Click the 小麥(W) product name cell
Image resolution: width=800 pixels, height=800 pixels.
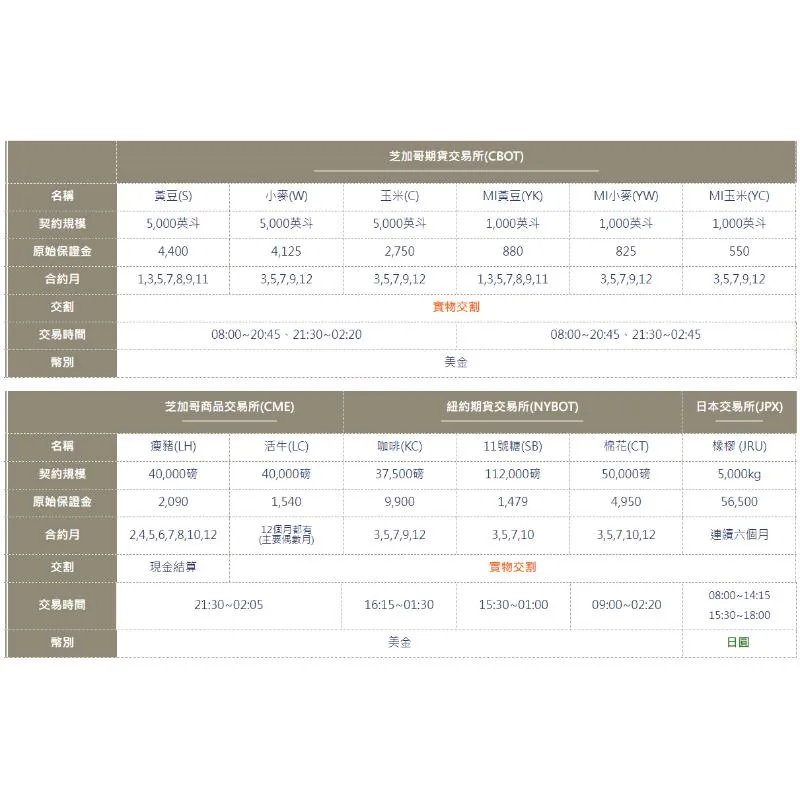click(x=286, y=196)
